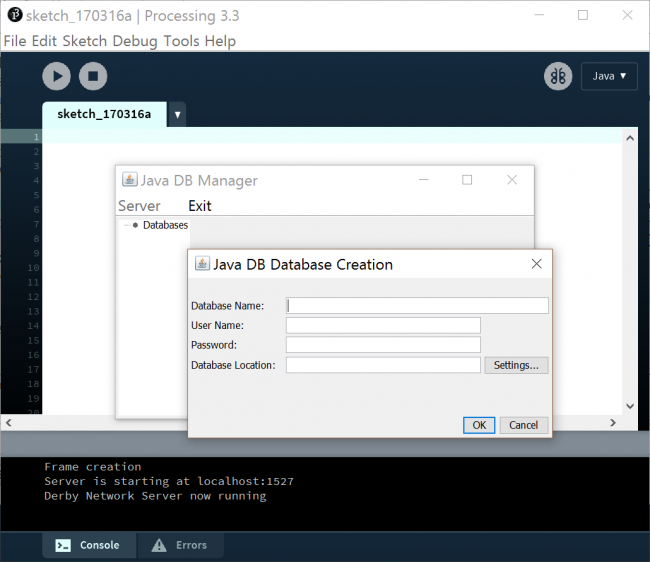
Task: Select the Databases tree node
Action: [x=165, y=225]
